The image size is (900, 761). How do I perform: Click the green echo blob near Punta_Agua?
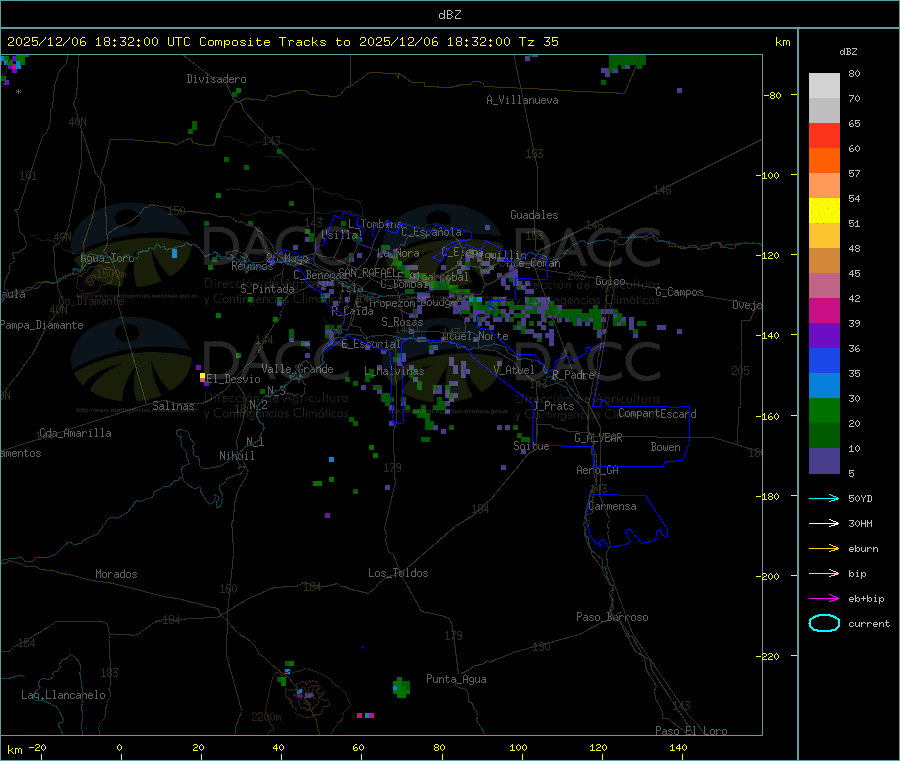401,687
